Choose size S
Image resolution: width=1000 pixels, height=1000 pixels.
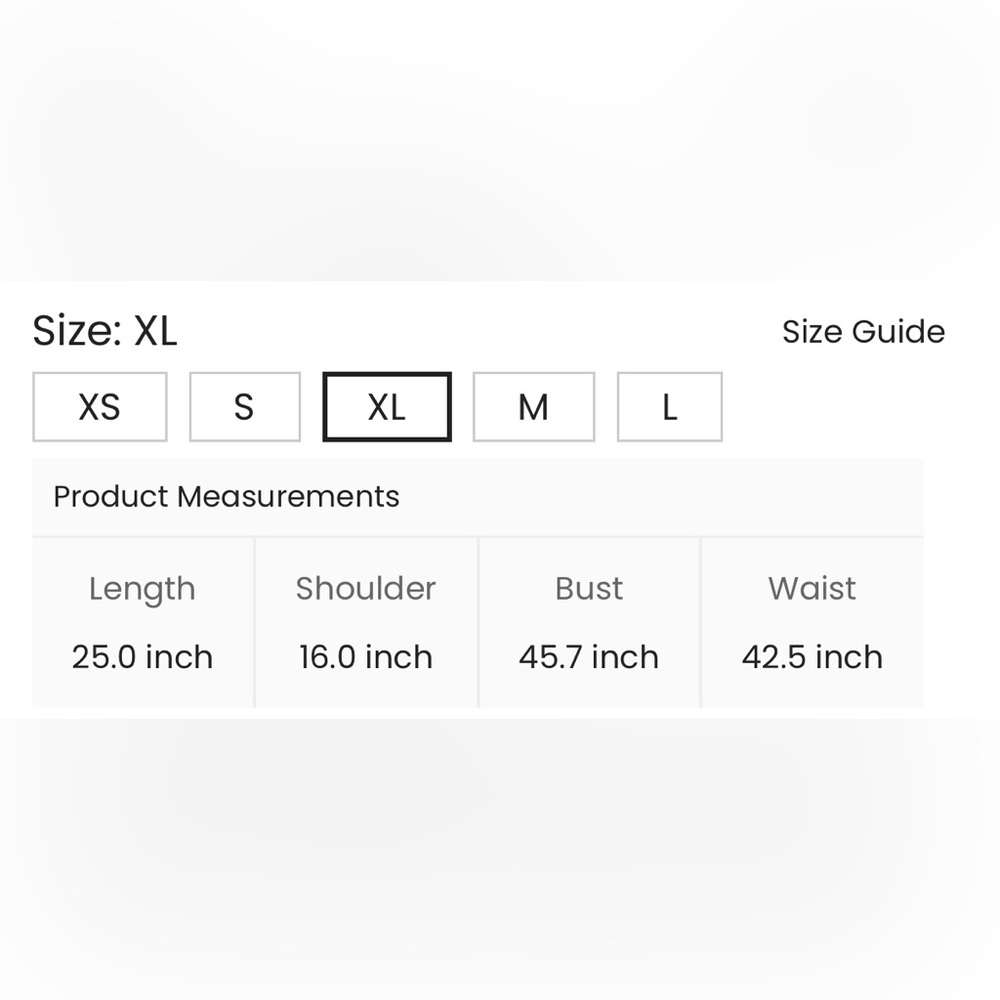coord(245,407)
